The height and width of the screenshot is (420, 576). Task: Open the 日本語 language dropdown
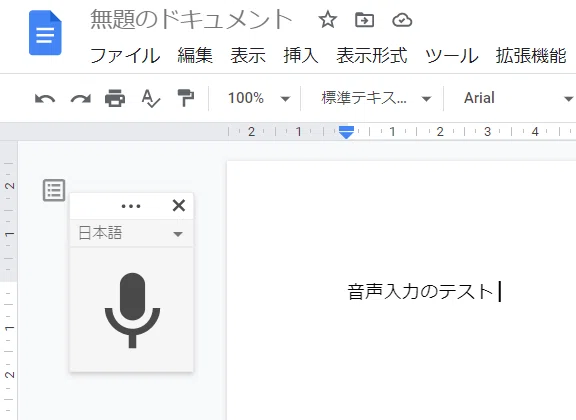[131, 233]
